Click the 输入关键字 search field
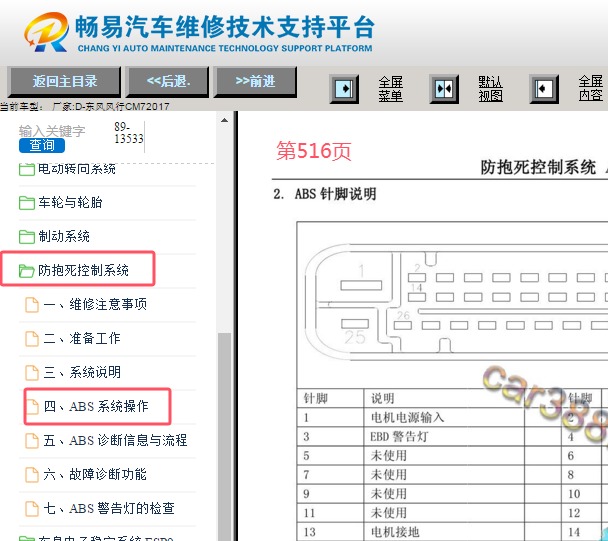The height and width of the screenshot is (541, 608). 52,131
